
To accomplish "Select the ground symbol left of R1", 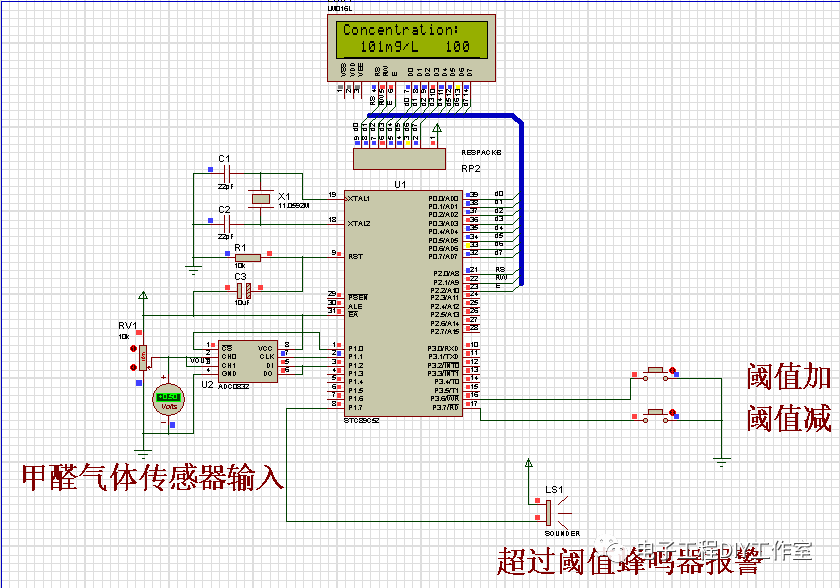I will coord(193,270).
